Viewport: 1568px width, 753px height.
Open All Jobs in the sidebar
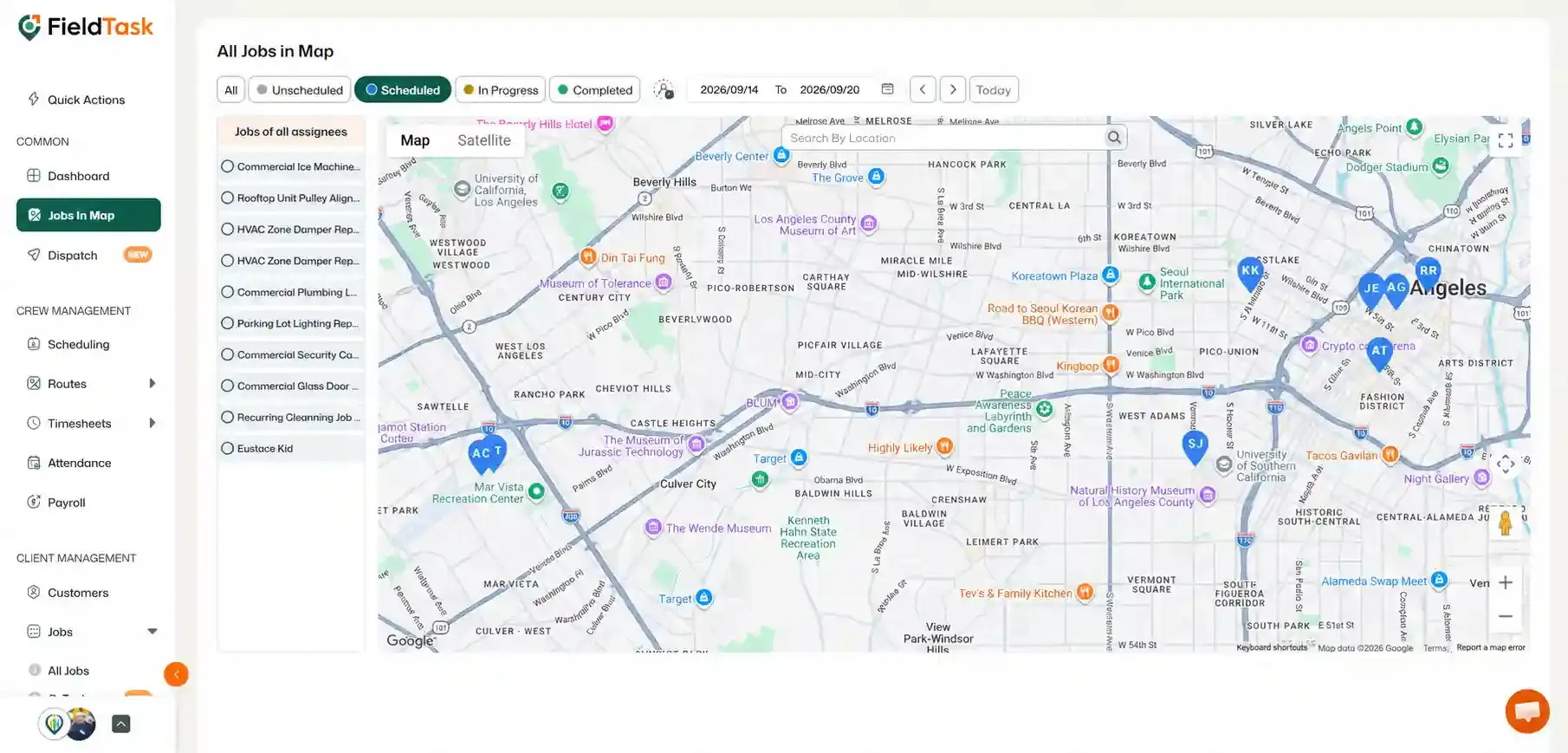(x=68, y=671)
